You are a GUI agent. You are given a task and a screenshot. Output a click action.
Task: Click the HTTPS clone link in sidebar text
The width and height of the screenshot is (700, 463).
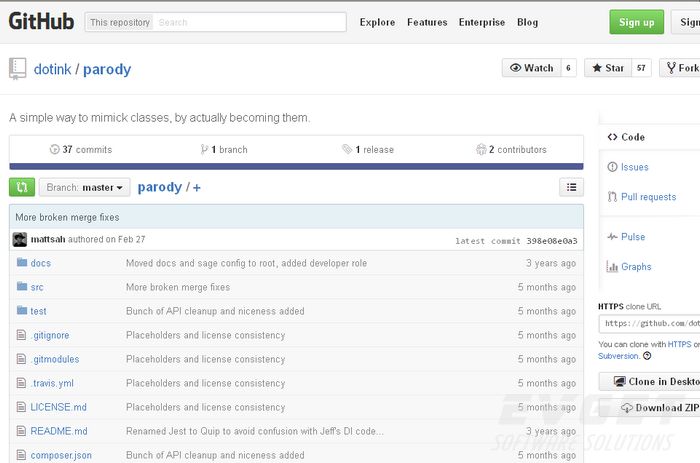[x=679, y=344]
